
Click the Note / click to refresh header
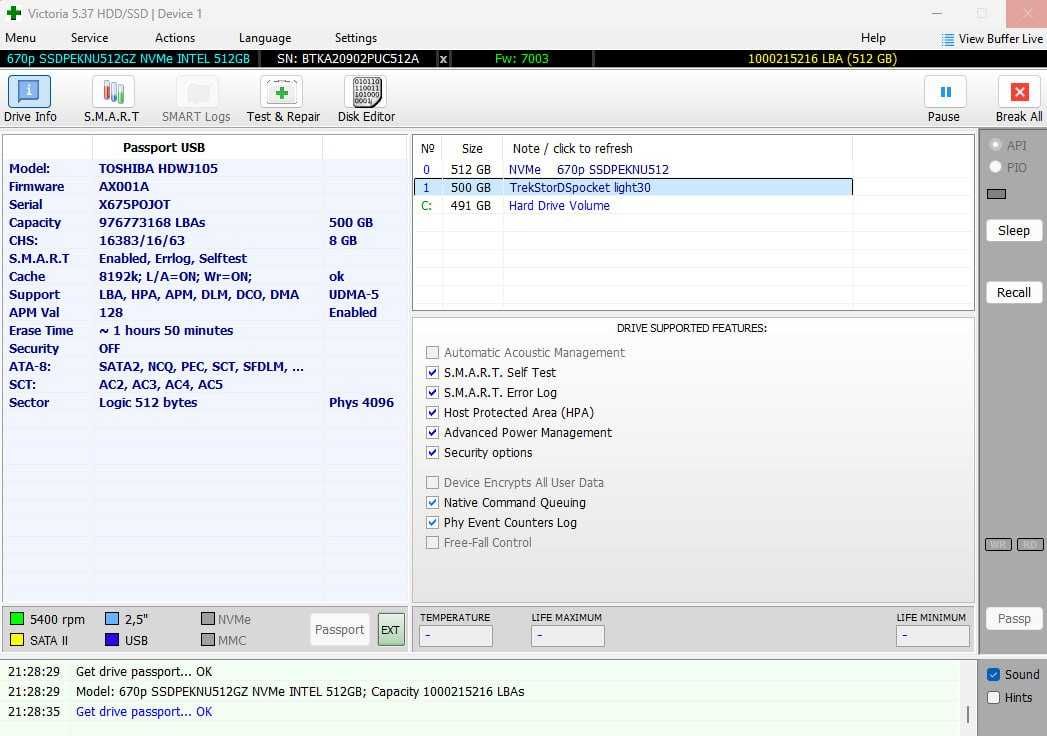tap(572, 148)
